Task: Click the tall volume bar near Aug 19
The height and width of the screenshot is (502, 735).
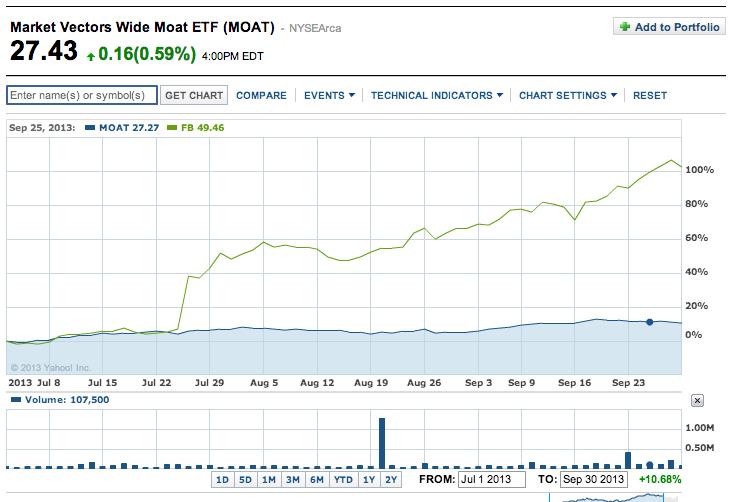Action: tap(382, 443)
